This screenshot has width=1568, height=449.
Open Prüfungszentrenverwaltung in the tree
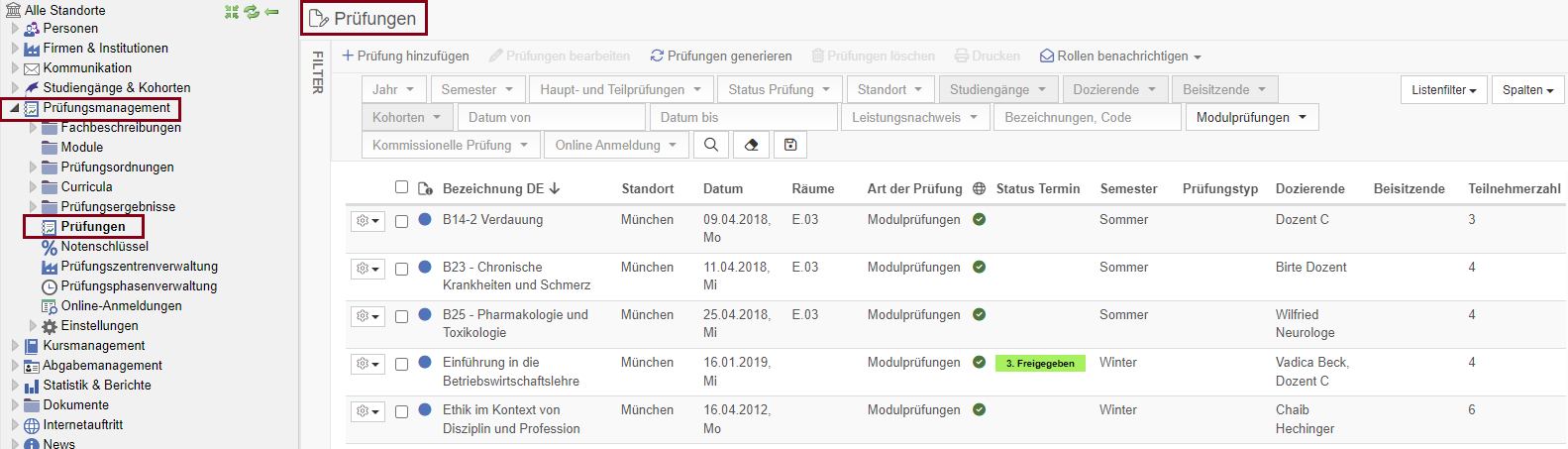140,266
